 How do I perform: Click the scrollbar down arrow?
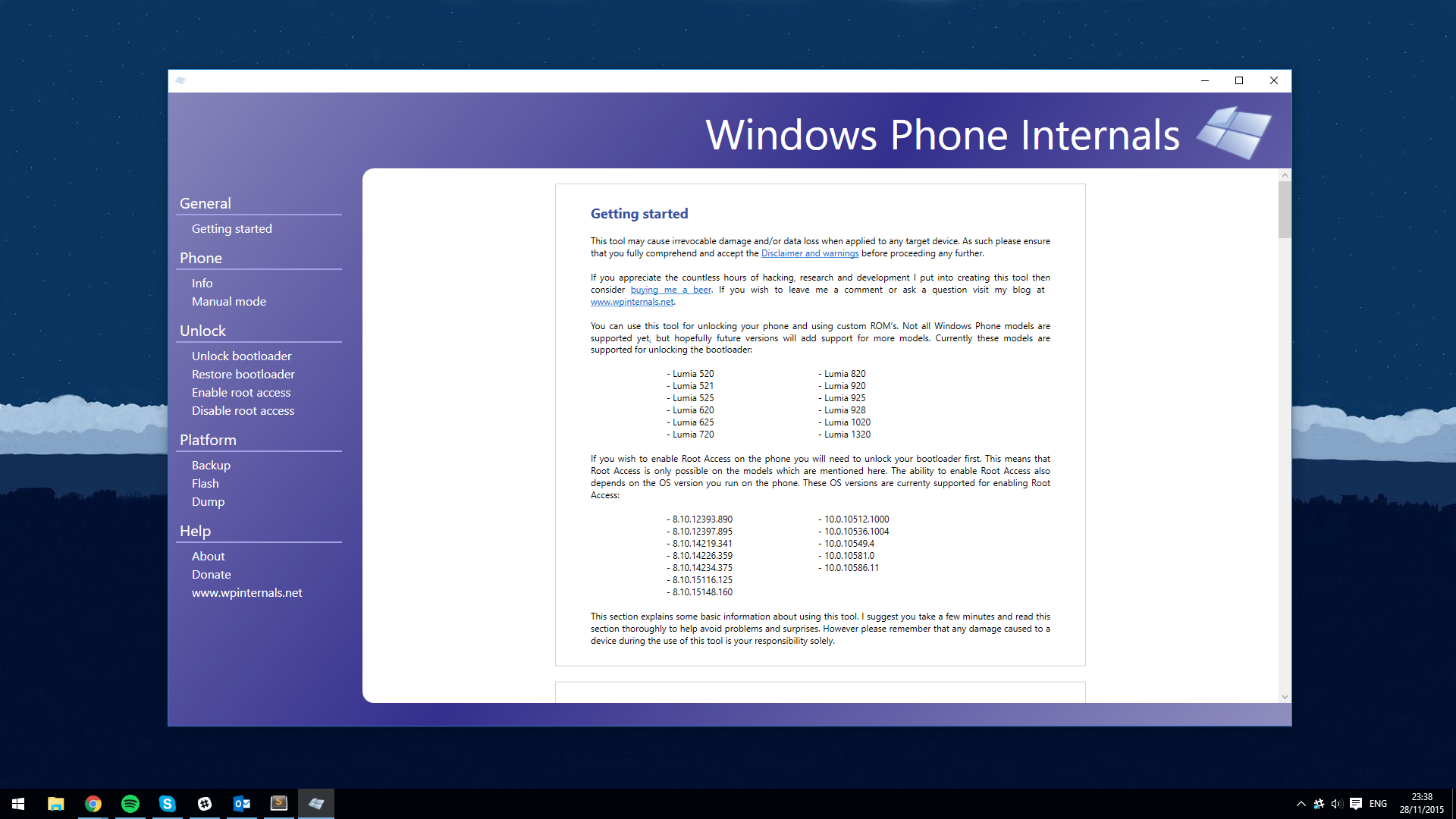(x=1285, y=696)
